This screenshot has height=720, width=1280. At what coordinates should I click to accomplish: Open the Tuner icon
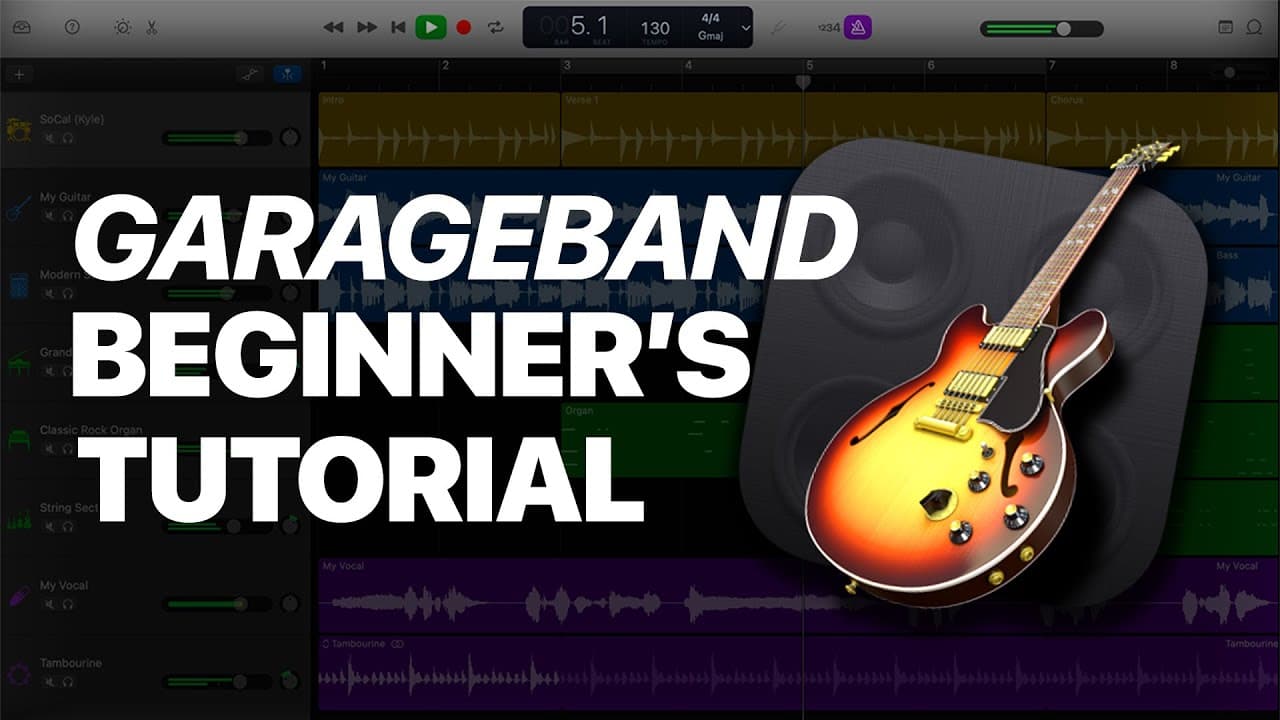tap(780, 28)
